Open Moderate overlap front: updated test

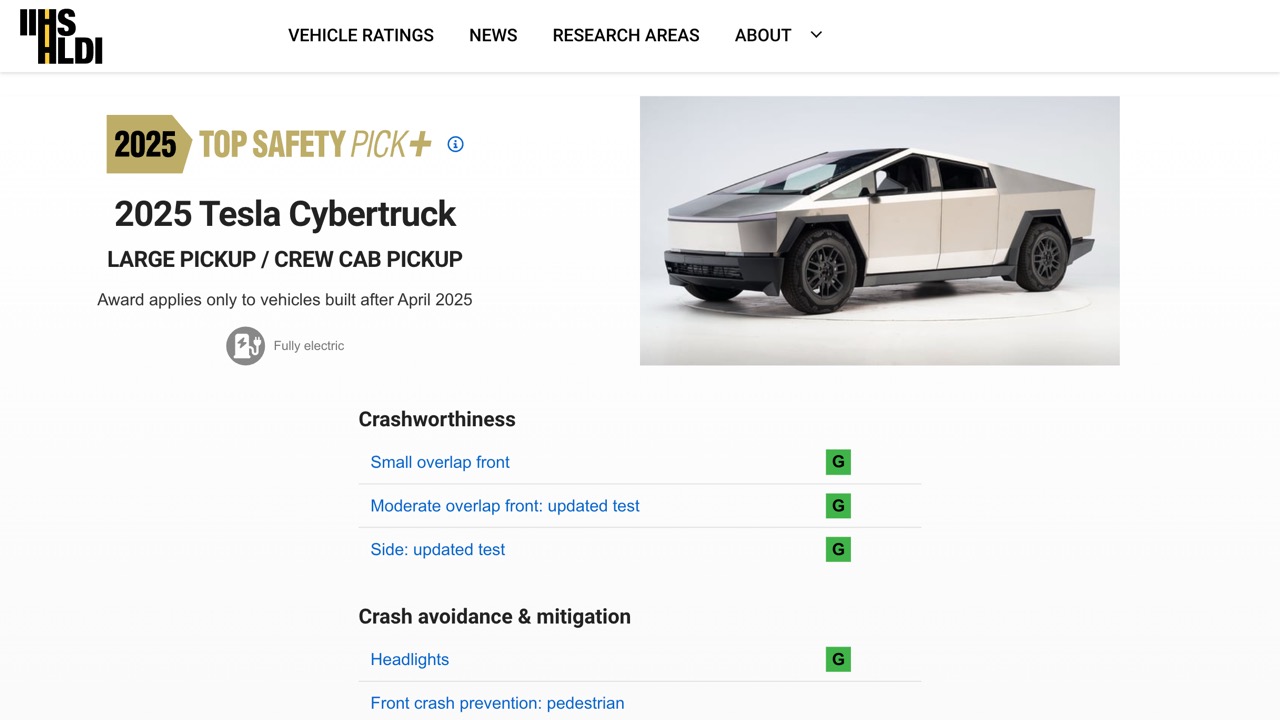click(505, 506)
